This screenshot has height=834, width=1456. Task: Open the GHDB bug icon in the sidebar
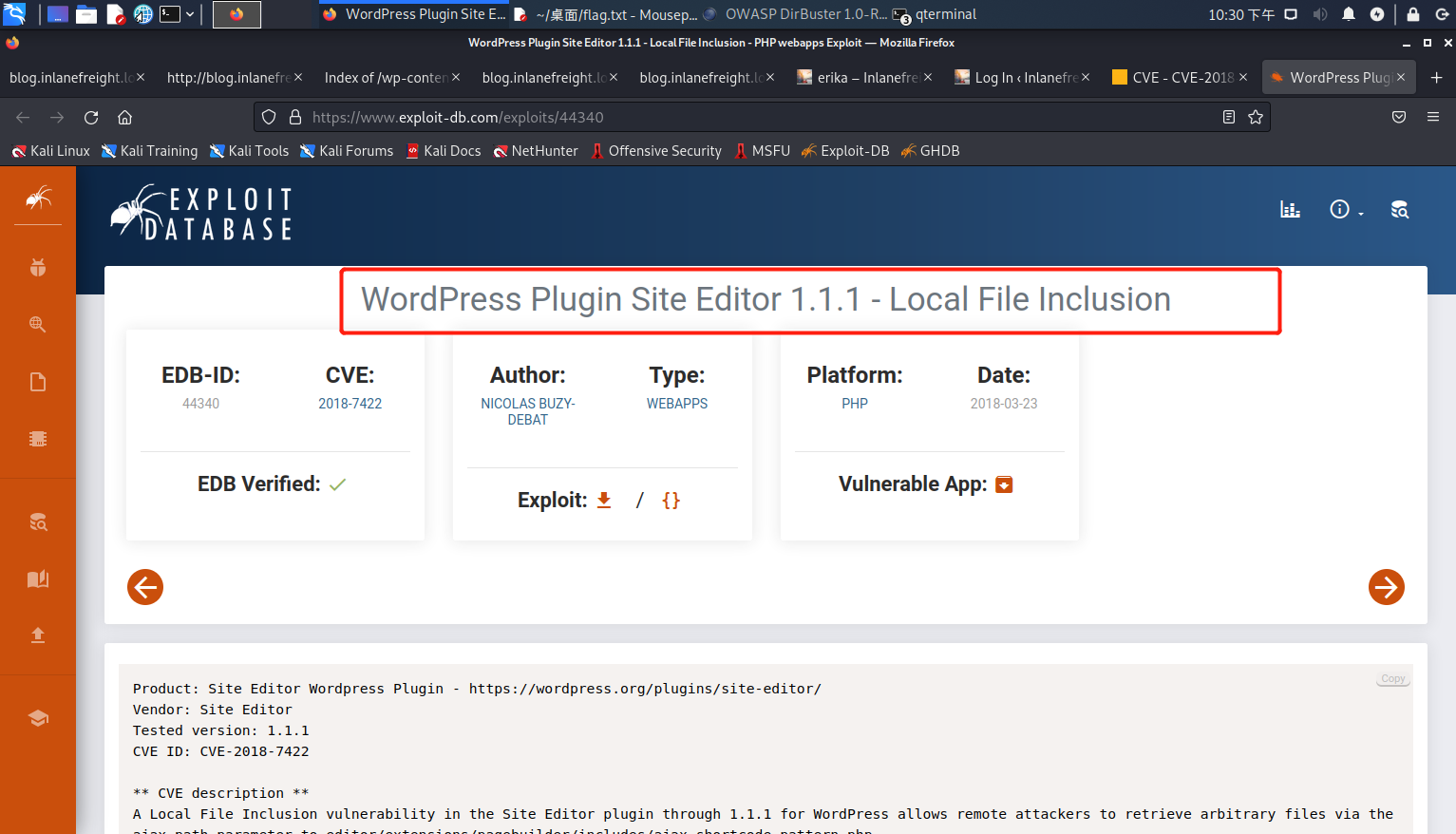click(38, 267)
